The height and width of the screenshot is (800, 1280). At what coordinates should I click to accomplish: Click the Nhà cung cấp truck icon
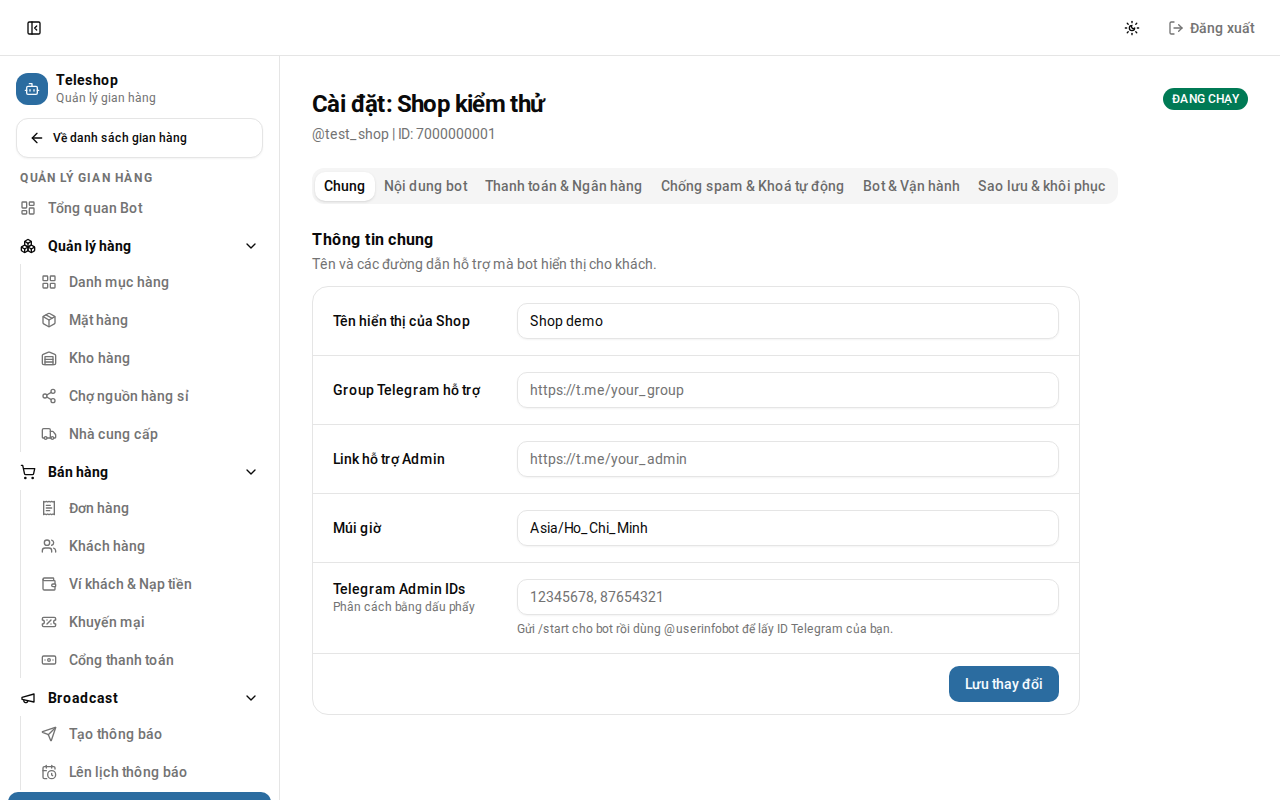point(49,434)
